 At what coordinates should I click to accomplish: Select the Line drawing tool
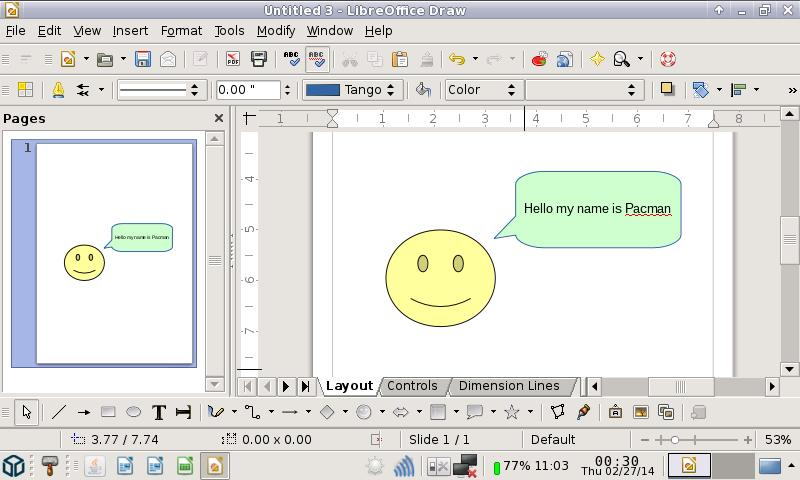point(59,412)
